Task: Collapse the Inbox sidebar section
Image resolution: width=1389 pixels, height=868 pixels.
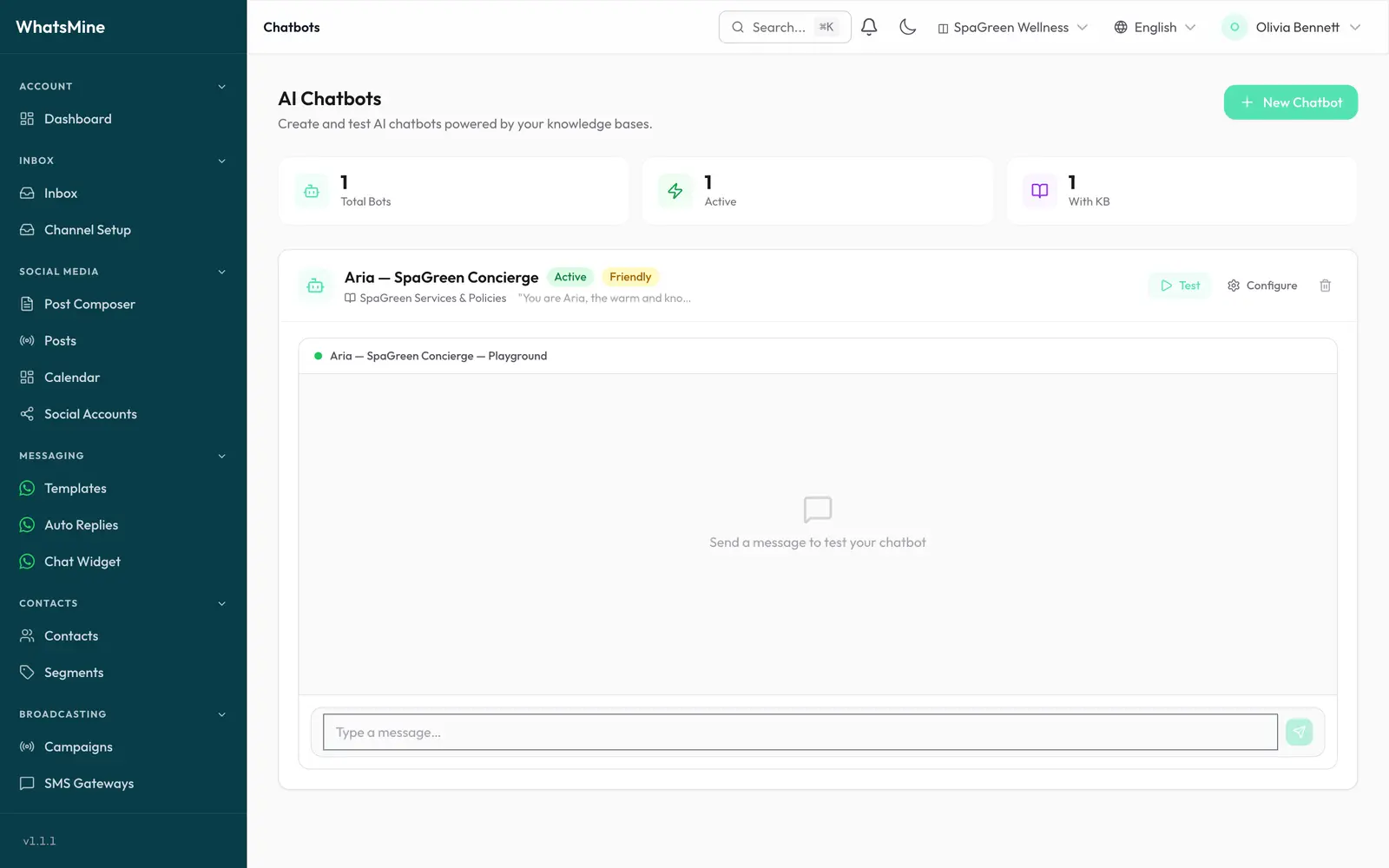Action: tap(221, 161)
